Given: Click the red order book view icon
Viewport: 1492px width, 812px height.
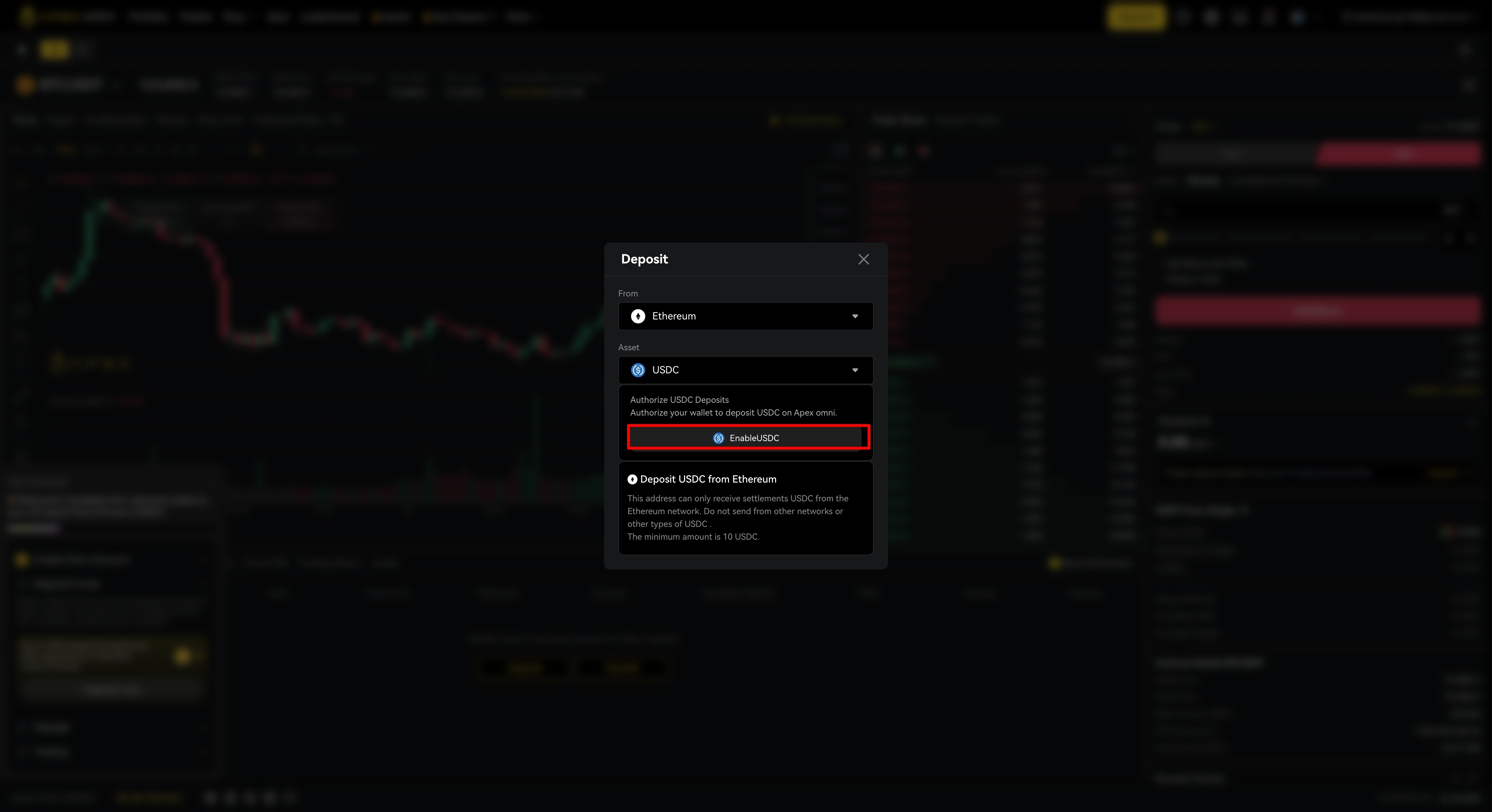Looking at the screenshot, I should [924, 151].
